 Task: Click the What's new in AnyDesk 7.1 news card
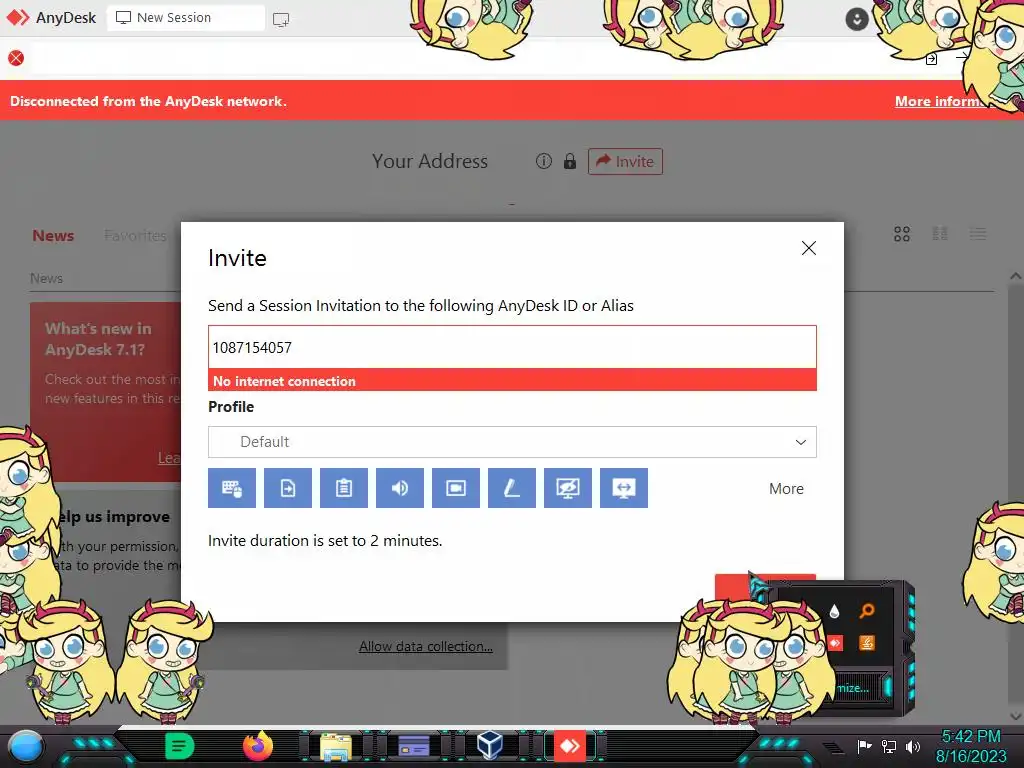click(106, 392)
